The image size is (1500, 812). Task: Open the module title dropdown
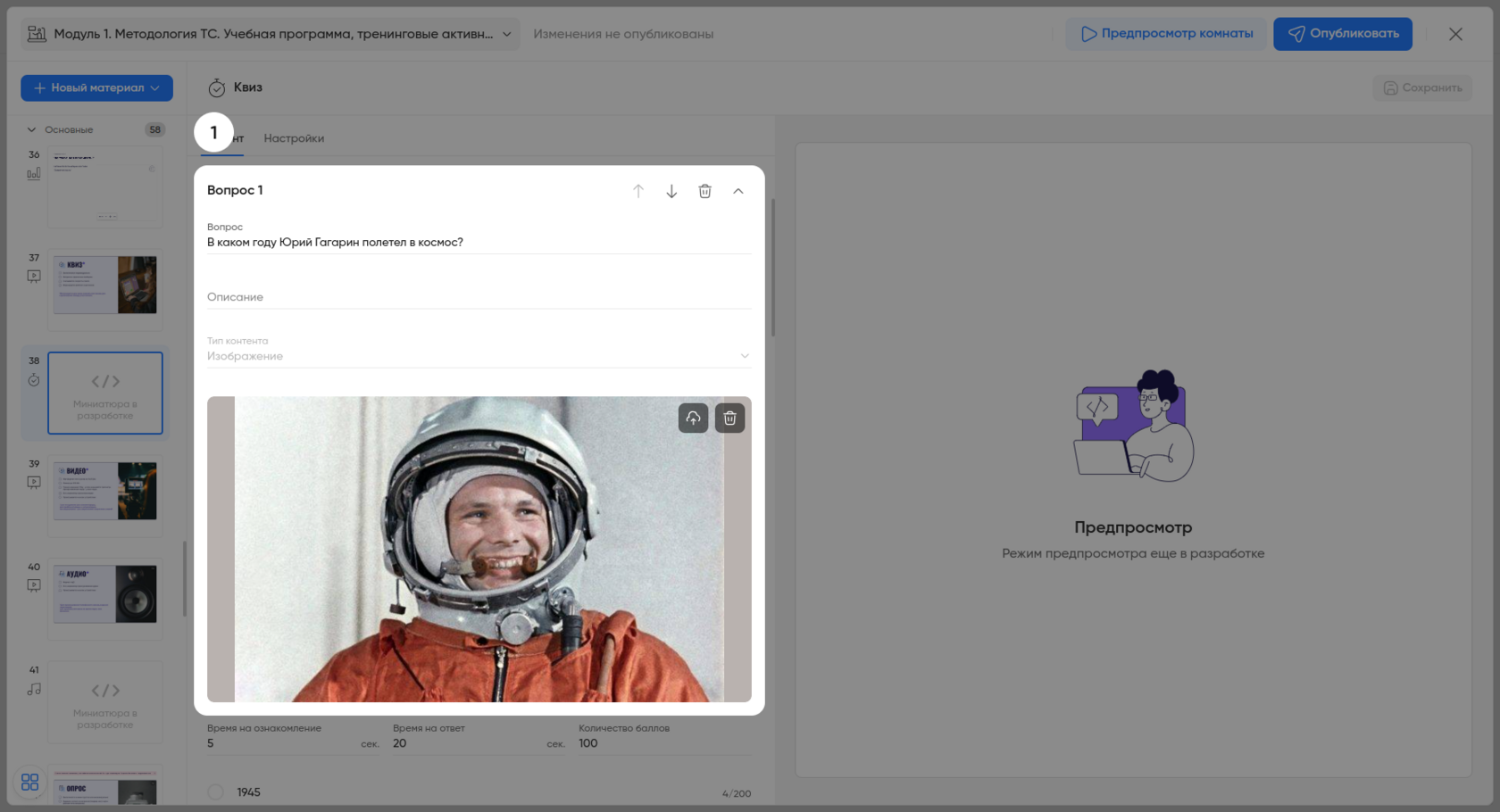tap(506, 34)
